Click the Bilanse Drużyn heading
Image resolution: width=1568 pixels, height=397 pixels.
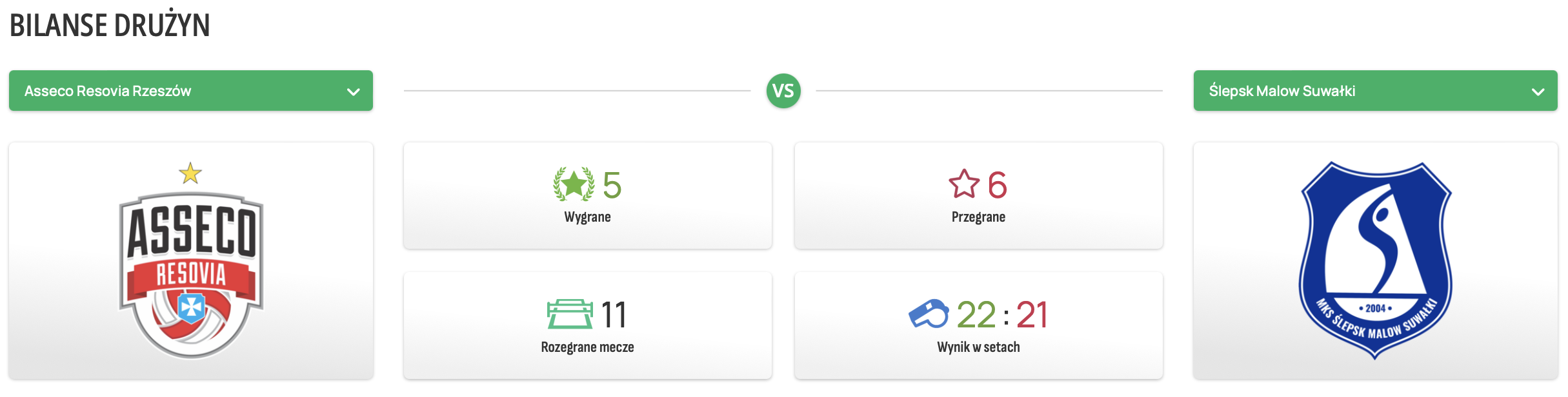(x=110, y=26)
